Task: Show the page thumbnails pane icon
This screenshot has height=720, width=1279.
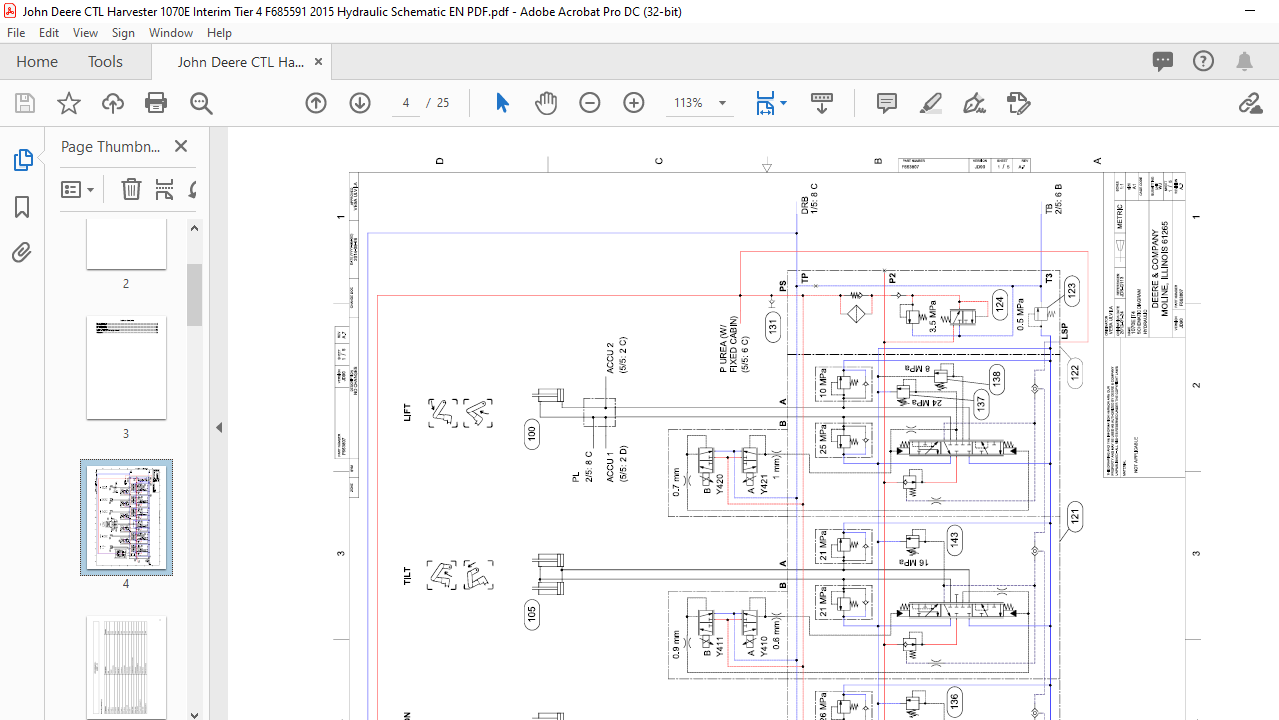Action: coord(22,160)
